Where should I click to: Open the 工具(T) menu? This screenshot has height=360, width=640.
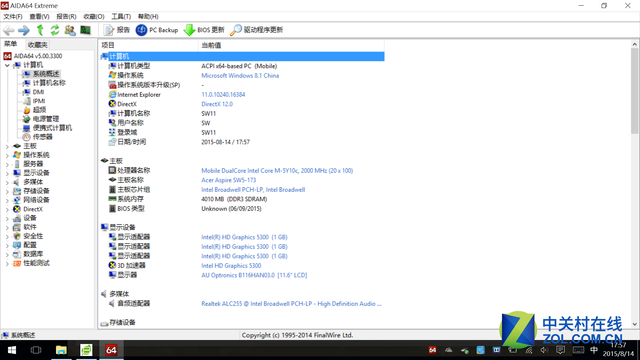click(x=121, y=16)
